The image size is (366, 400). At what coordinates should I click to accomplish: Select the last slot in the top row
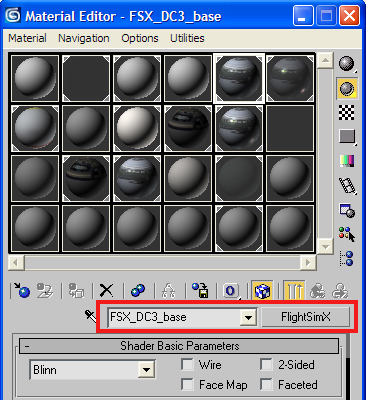point(290,78)
